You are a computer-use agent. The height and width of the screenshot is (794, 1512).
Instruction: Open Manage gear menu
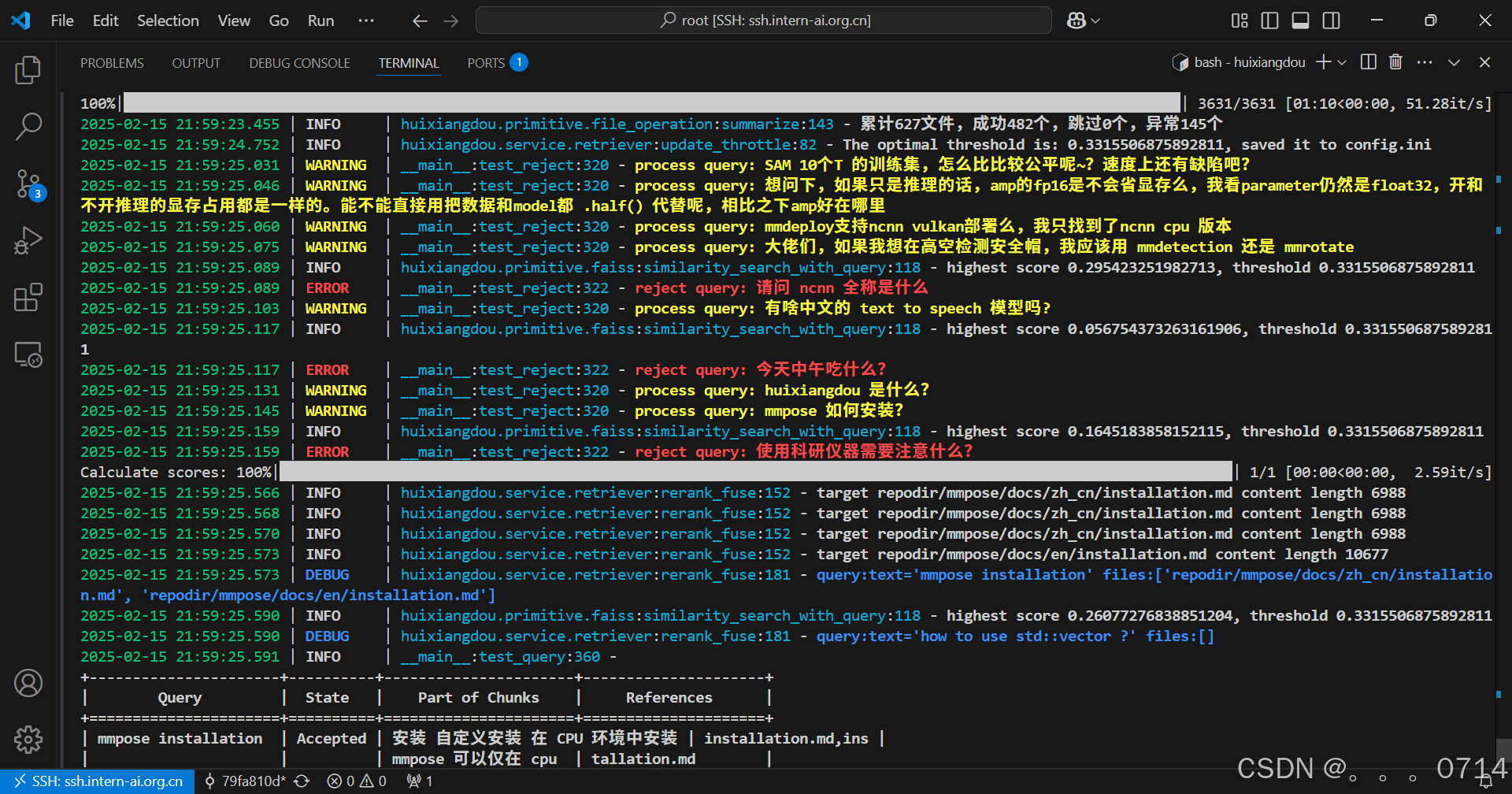[x=28, y=739]
